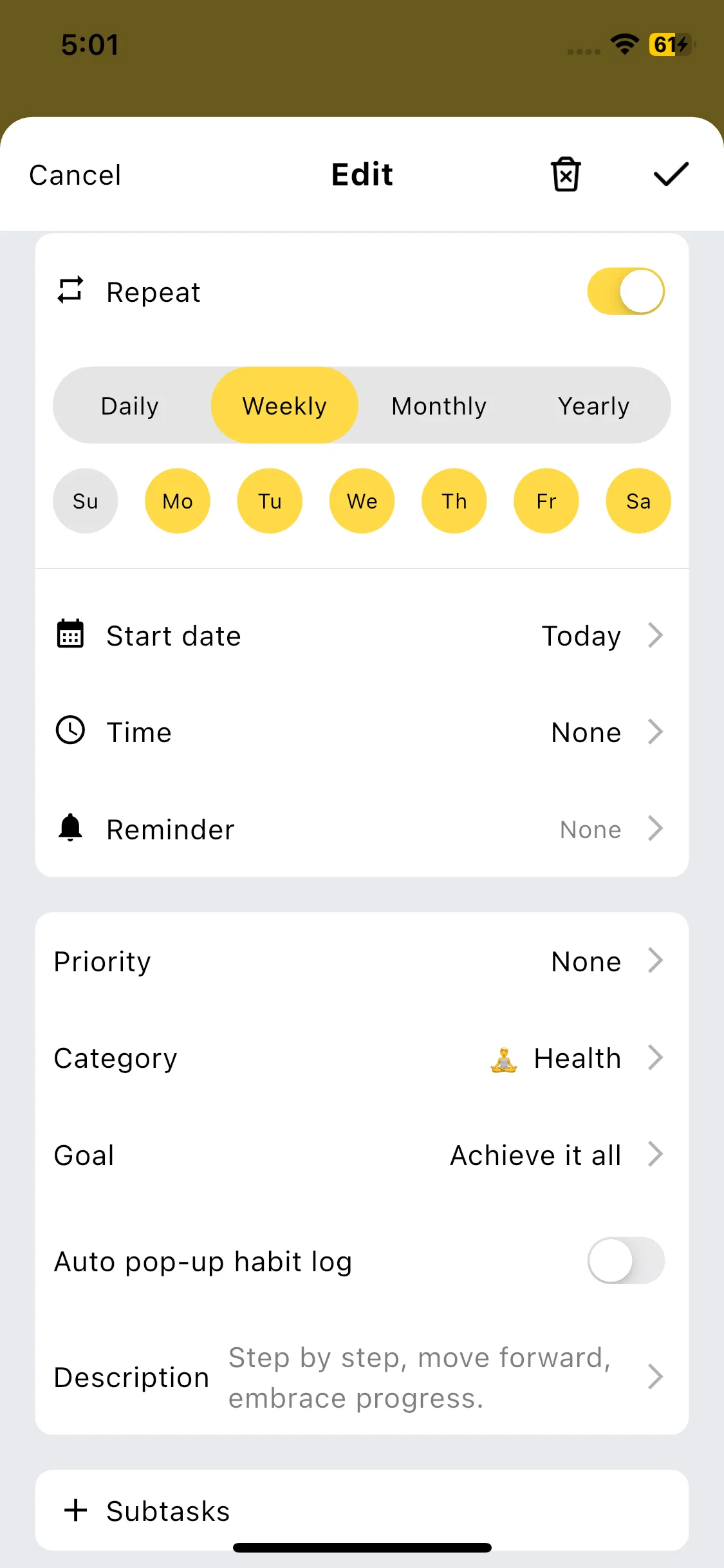
Task: Tap the Time clock icon
Action: 70,731
